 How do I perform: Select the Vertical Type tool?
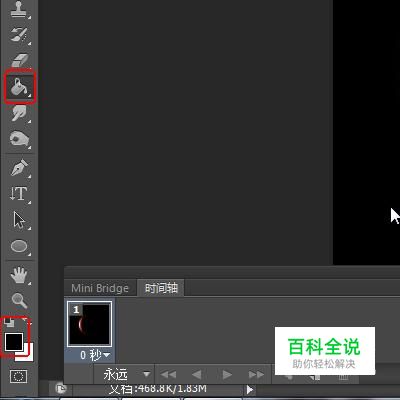point(19,193)
